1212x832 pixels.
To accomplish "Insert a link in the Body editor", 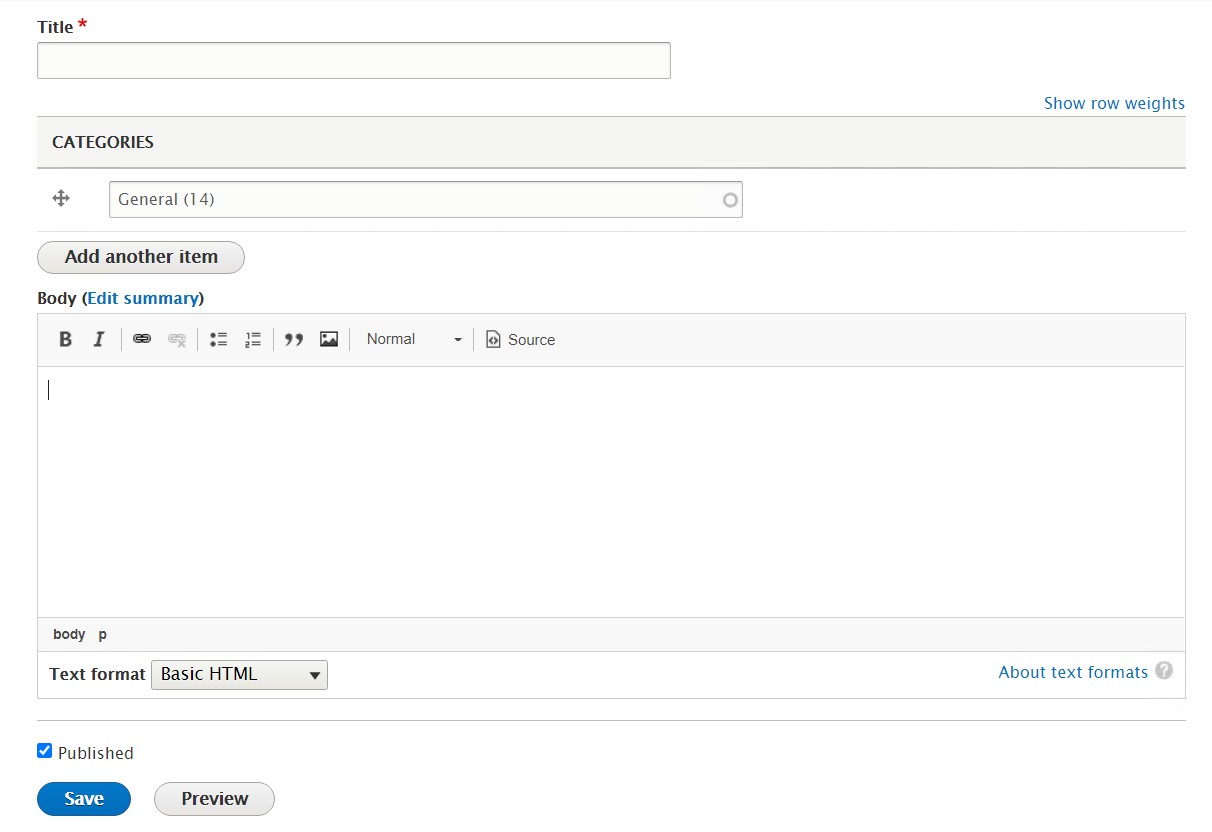I will point(141,339).
